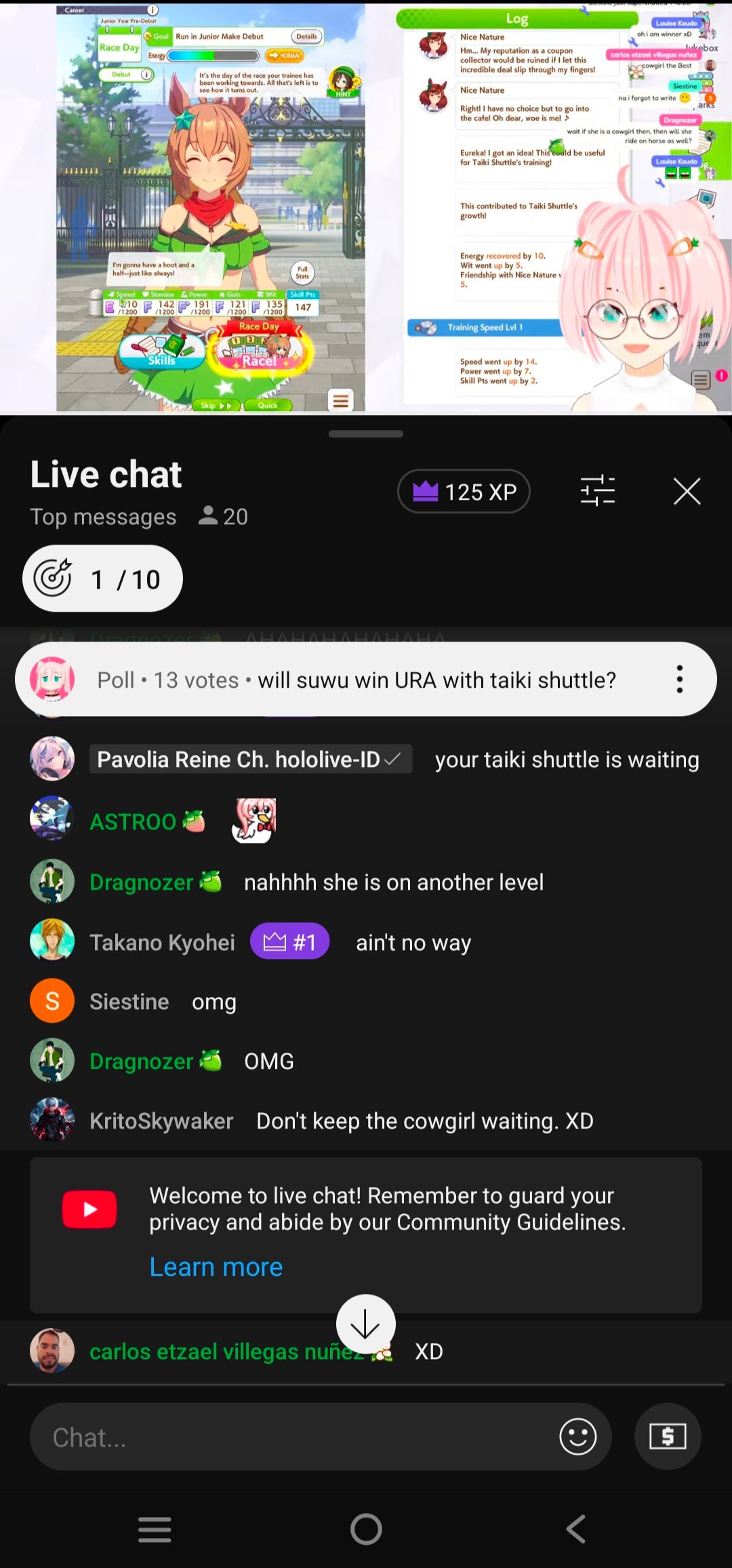This screenshot has height=1568, width=732.
Task: Close the live chat panel
Action: click(x=687, y=491)
